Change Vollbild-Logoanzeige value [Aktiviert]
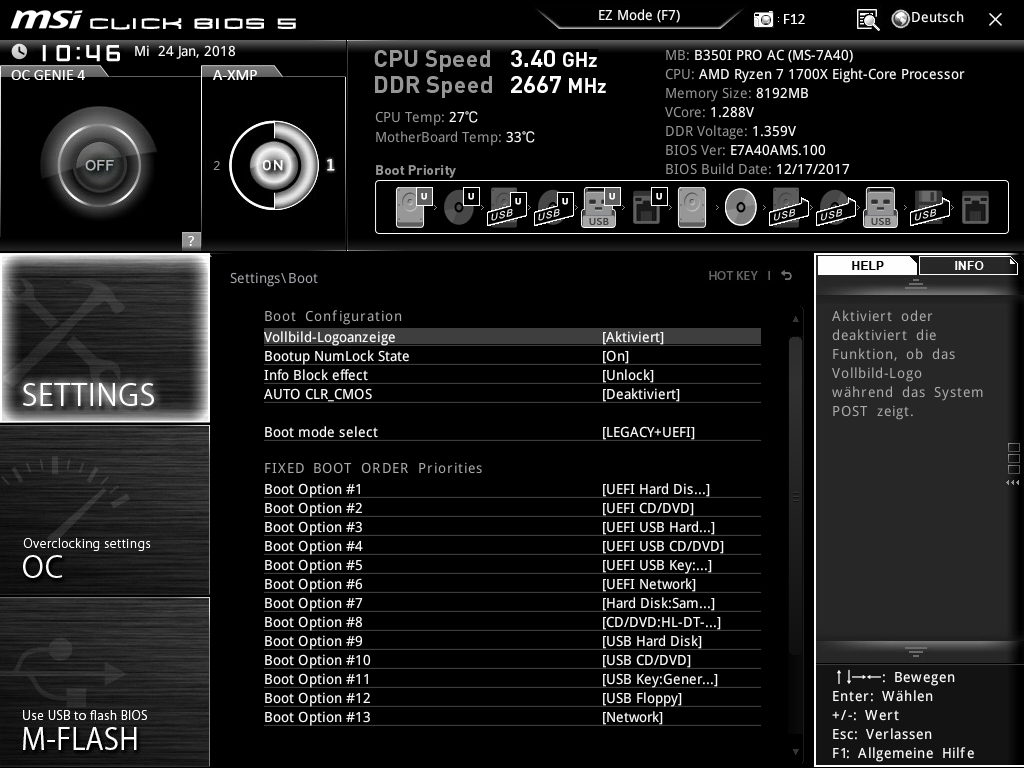1024x768 pixels. (x=632, y=337)
